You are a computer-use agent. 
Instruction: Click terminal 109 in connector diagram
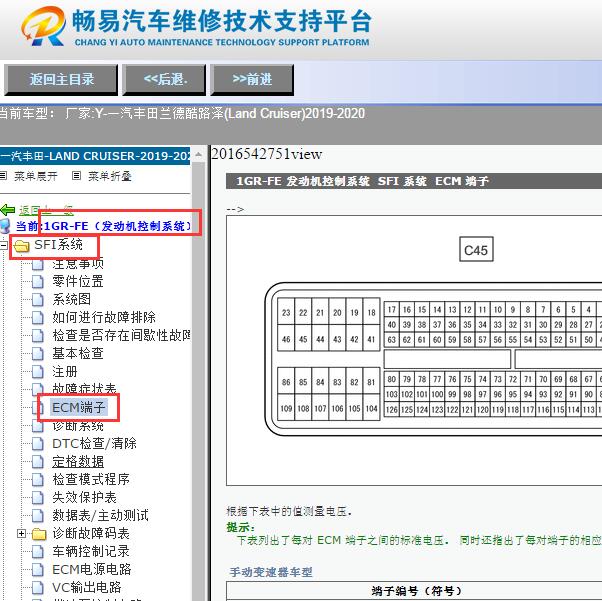[286, 409]
